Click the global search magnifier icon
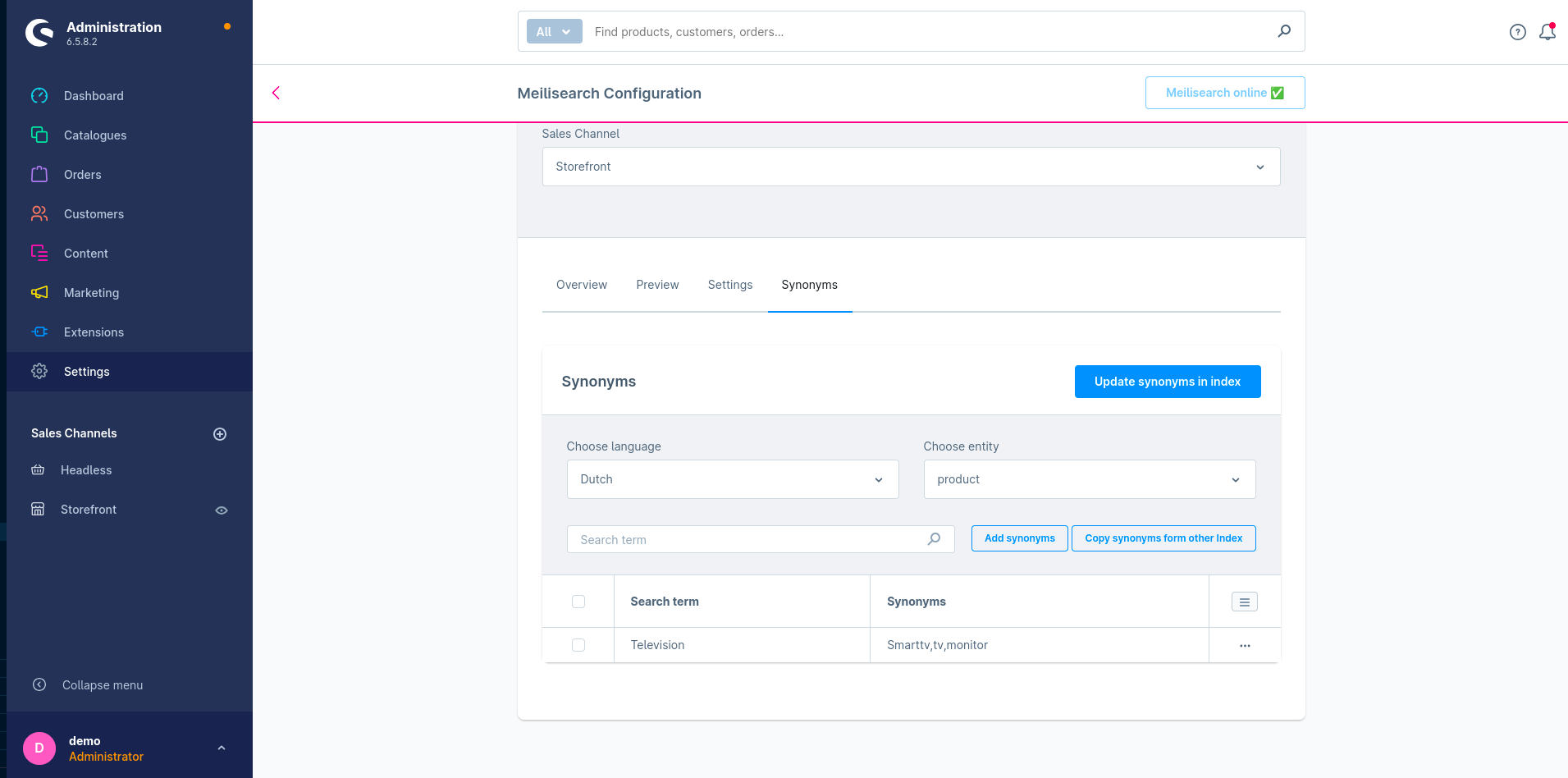 1285,31
